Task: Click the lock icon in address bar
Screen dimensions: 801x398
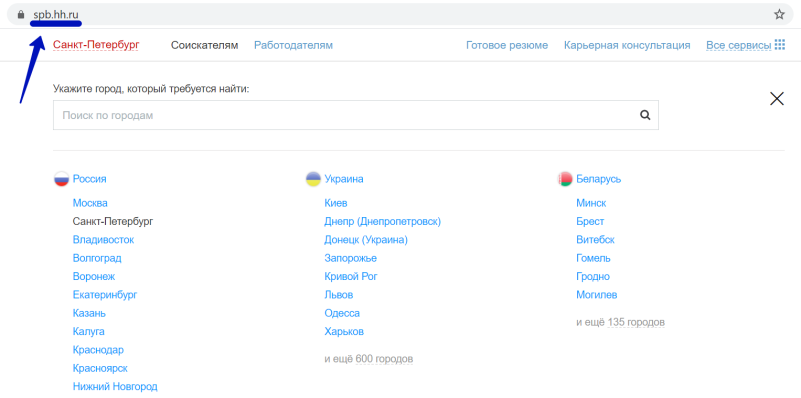Action: click(20, 14)
